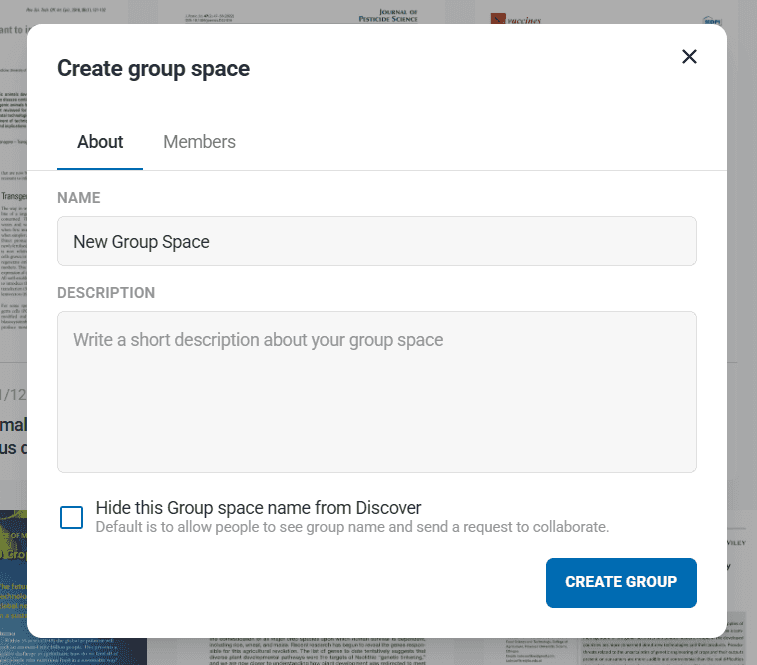Viewport: 757px width, 665px height.
Task: Click the DESCRIPTION field label
Action: point(106,293)
